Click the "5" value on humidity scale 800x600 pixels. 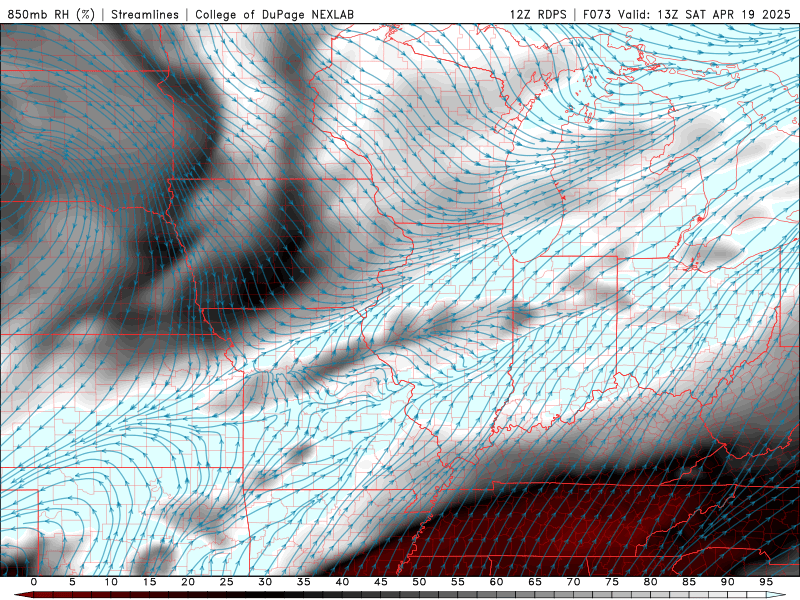point(72,582)
